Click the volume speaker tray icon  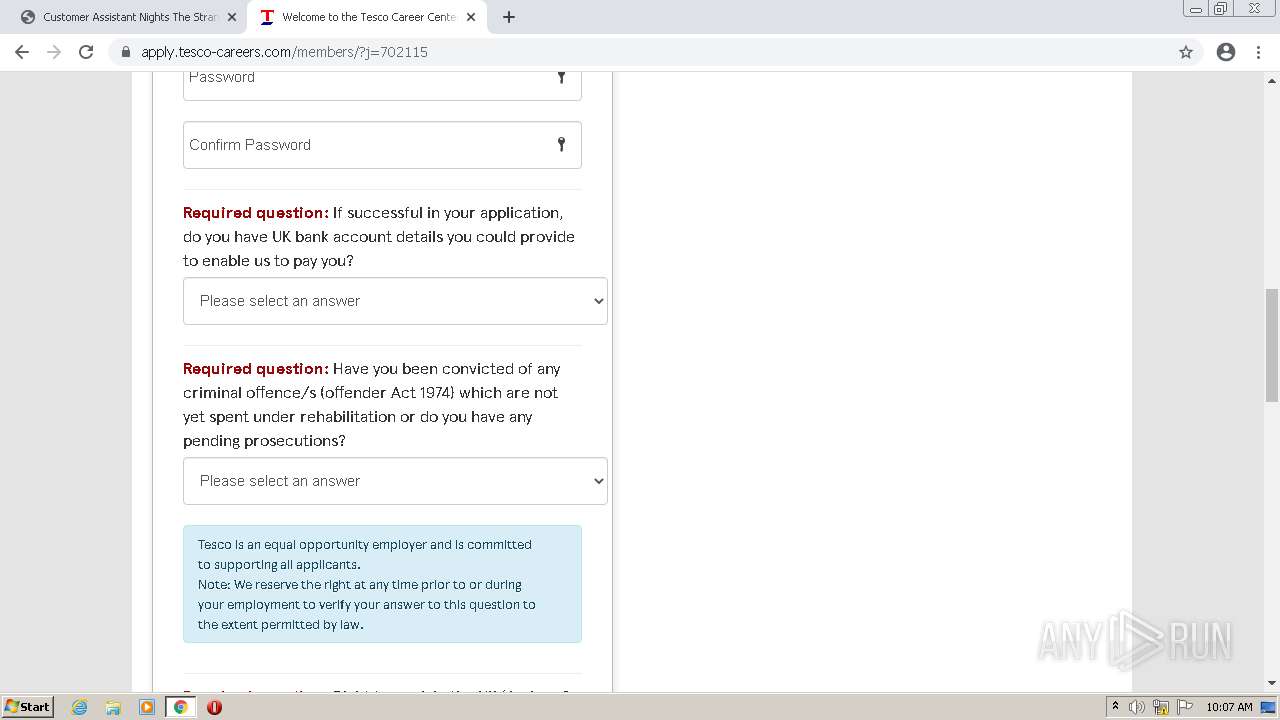[1137, 707]
